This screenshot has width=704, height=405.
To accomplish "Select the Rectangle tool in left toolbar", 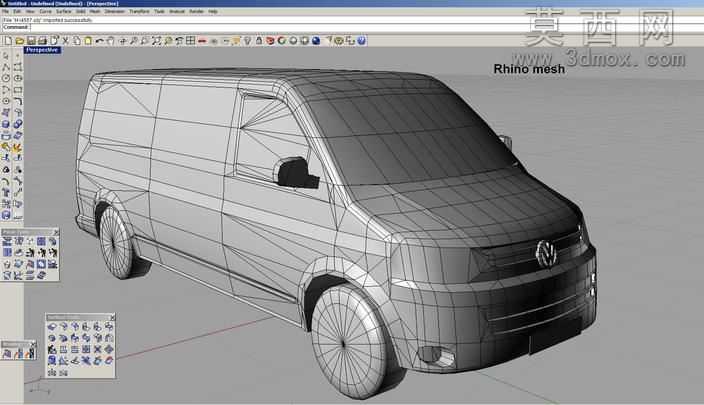I will coord(18,89).
